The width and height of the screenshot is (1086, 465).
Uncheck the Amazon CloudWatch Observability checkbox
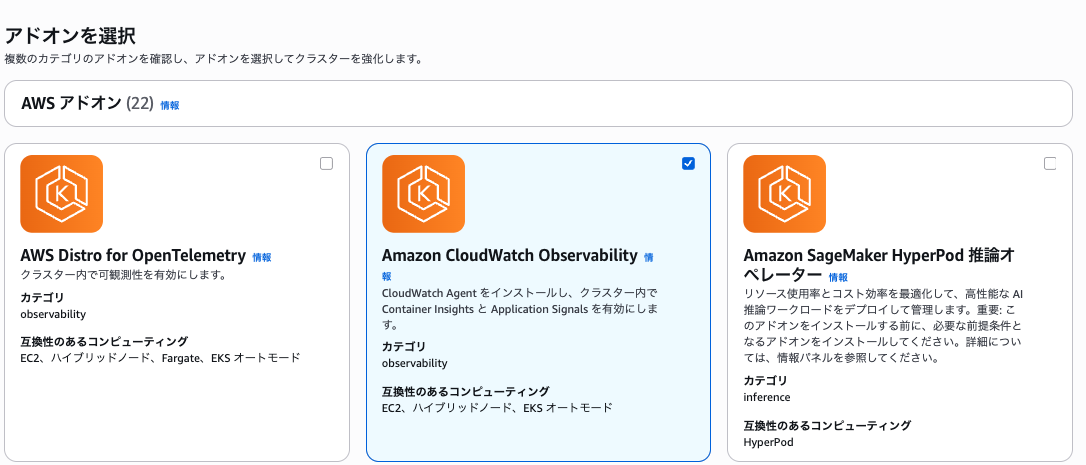tap(688, 164)
